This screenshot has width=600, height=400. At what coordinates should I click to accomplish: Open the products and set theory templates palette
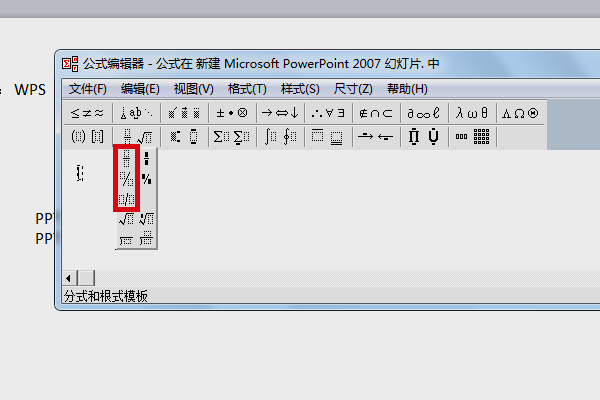pos(424,136)
